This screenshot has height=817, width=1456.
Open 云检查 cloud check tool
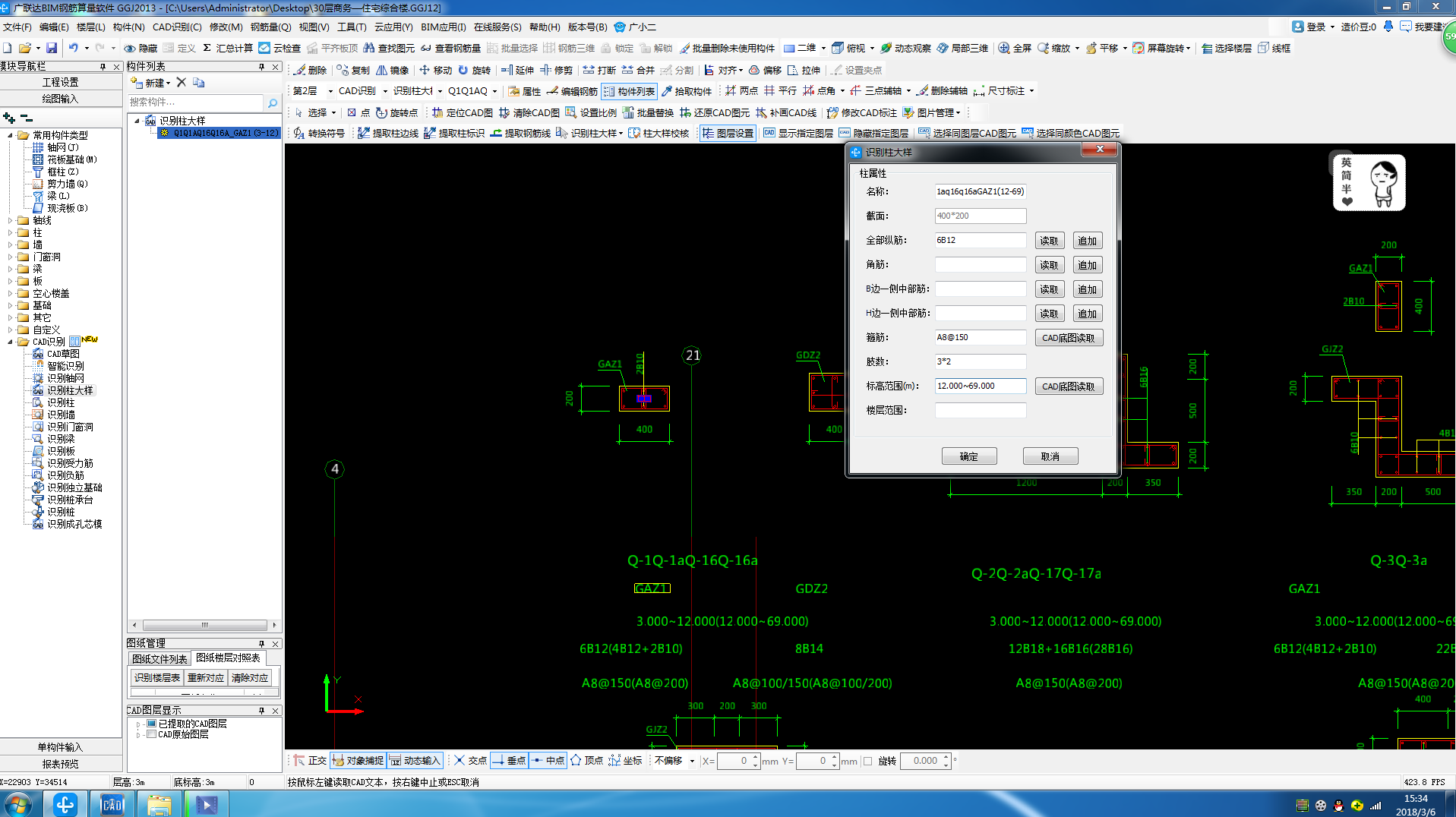pos(280,48)
